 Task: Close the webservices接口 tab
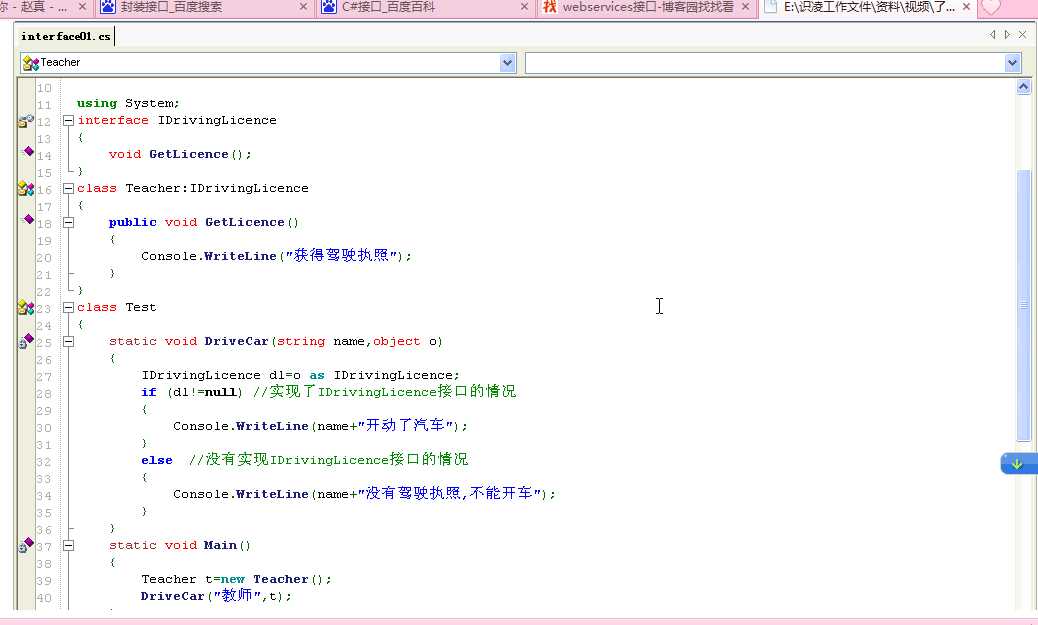[745, 7]
